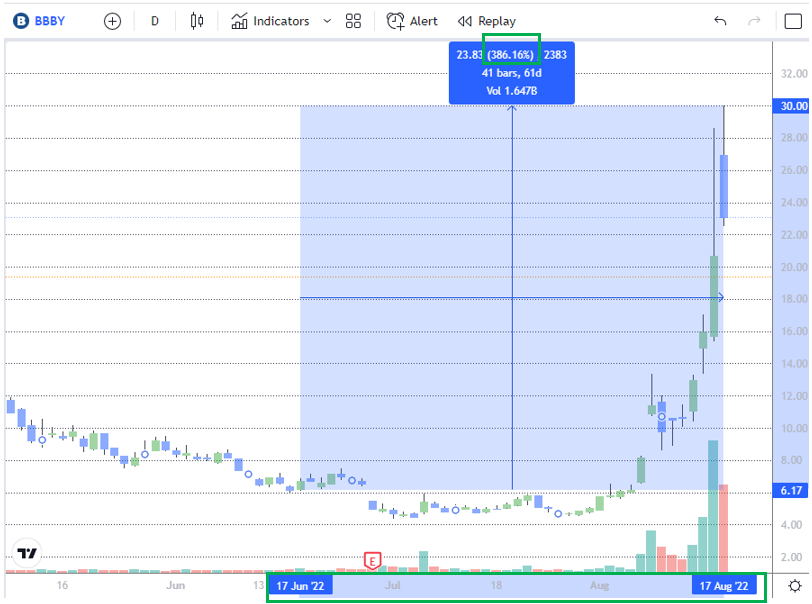This screenshot has height=604, width=812.
Task: Open the Indicators dialog
Action: click(270, 21)
